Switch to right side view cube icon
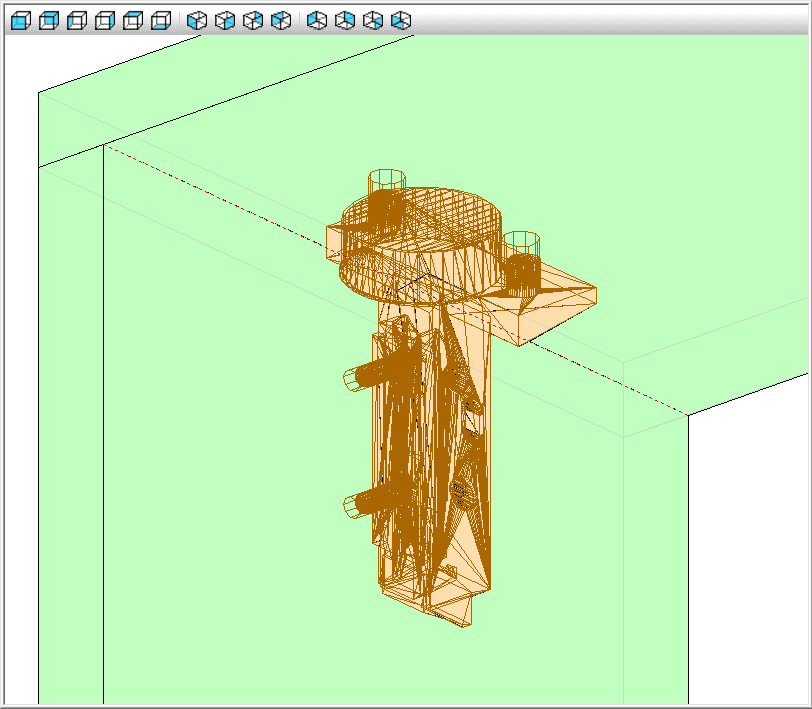Screen dimensions: 812x709 (105, 21)
